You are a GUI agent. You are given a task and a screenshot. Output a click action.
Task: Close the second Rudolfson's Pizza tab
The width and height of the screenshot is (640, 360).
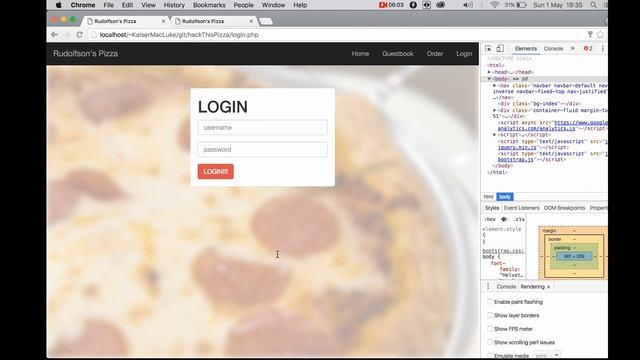click(x=251, y=21)
